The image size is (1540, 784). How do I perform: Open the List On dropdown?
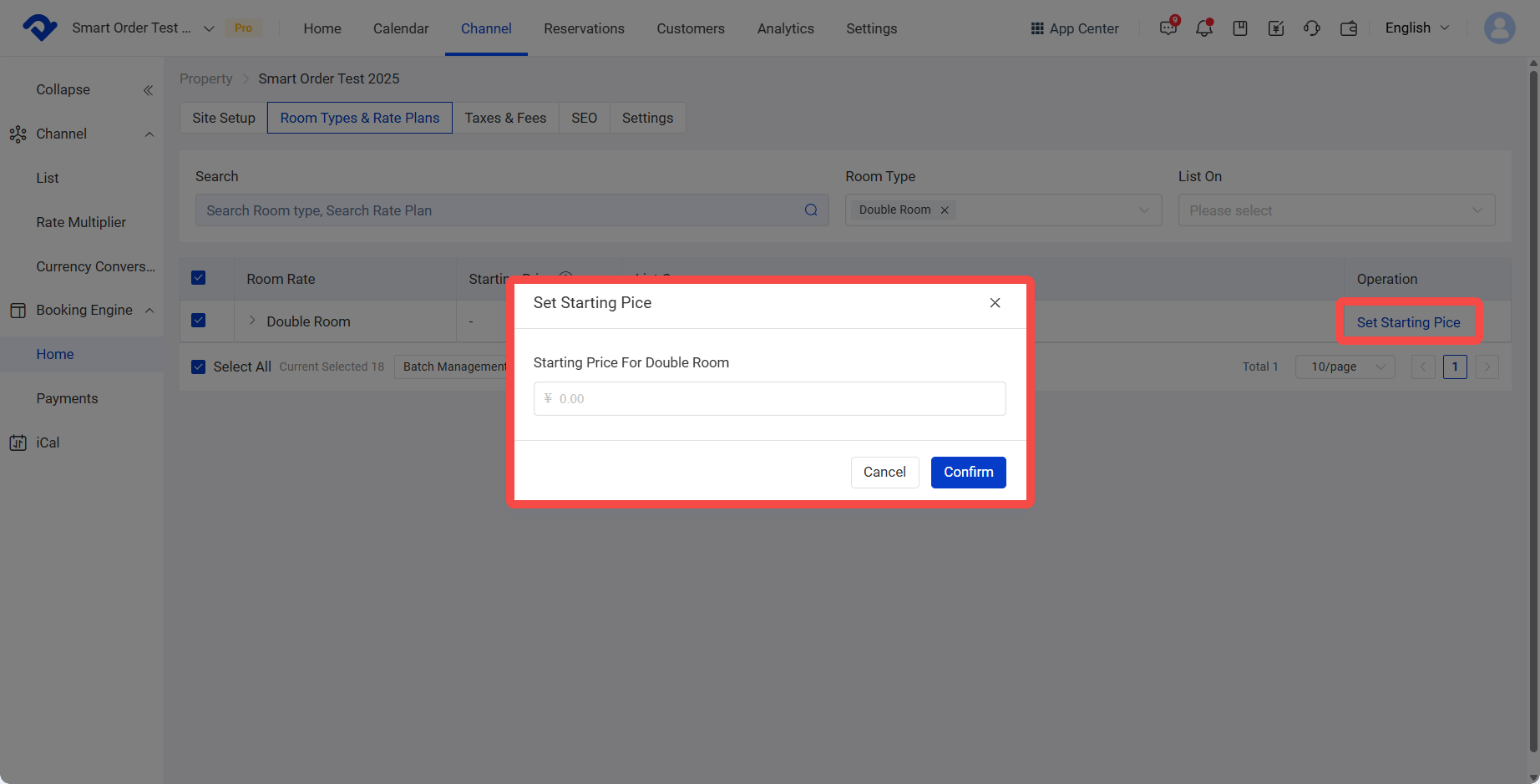click(x=1336, y=210)
